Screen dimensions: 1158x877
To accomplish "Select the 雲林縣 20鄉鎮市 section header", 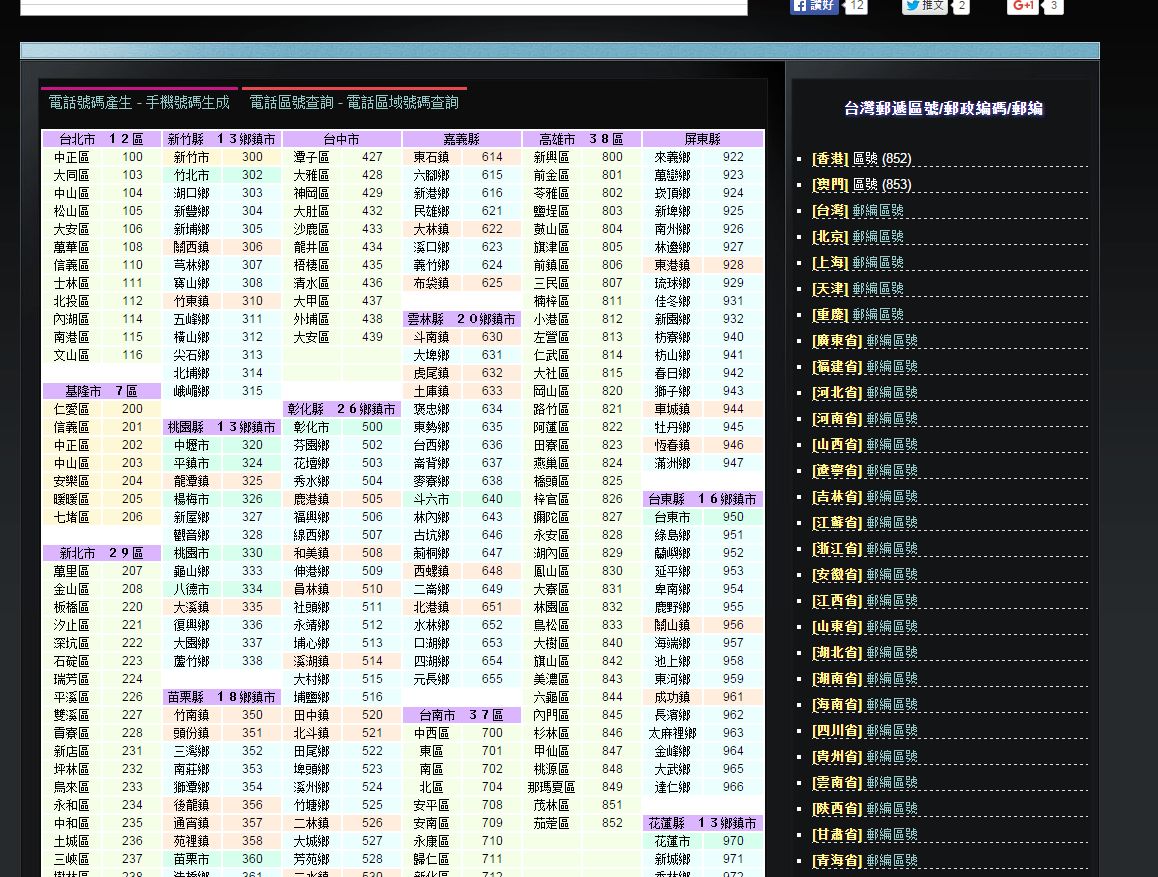I will [462, 319].
